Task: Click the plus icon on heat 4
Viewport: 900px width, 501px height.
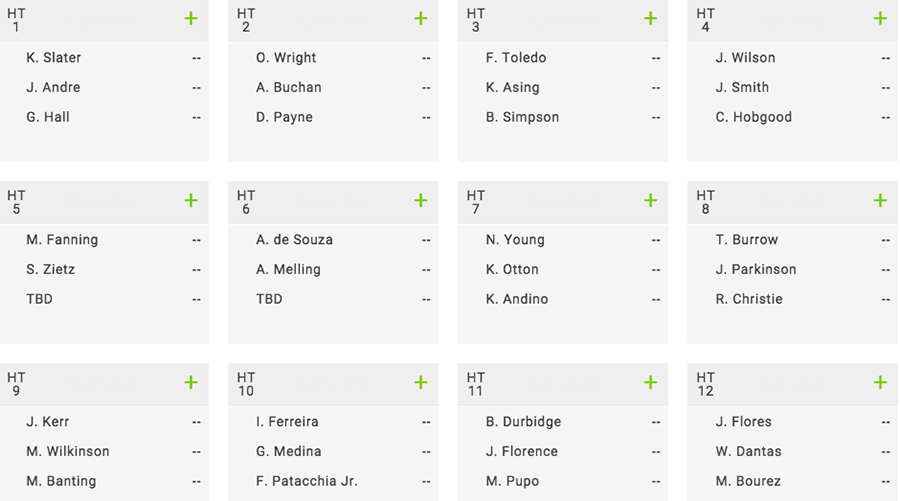Action: pyautogui.click(x=880, y=19)
